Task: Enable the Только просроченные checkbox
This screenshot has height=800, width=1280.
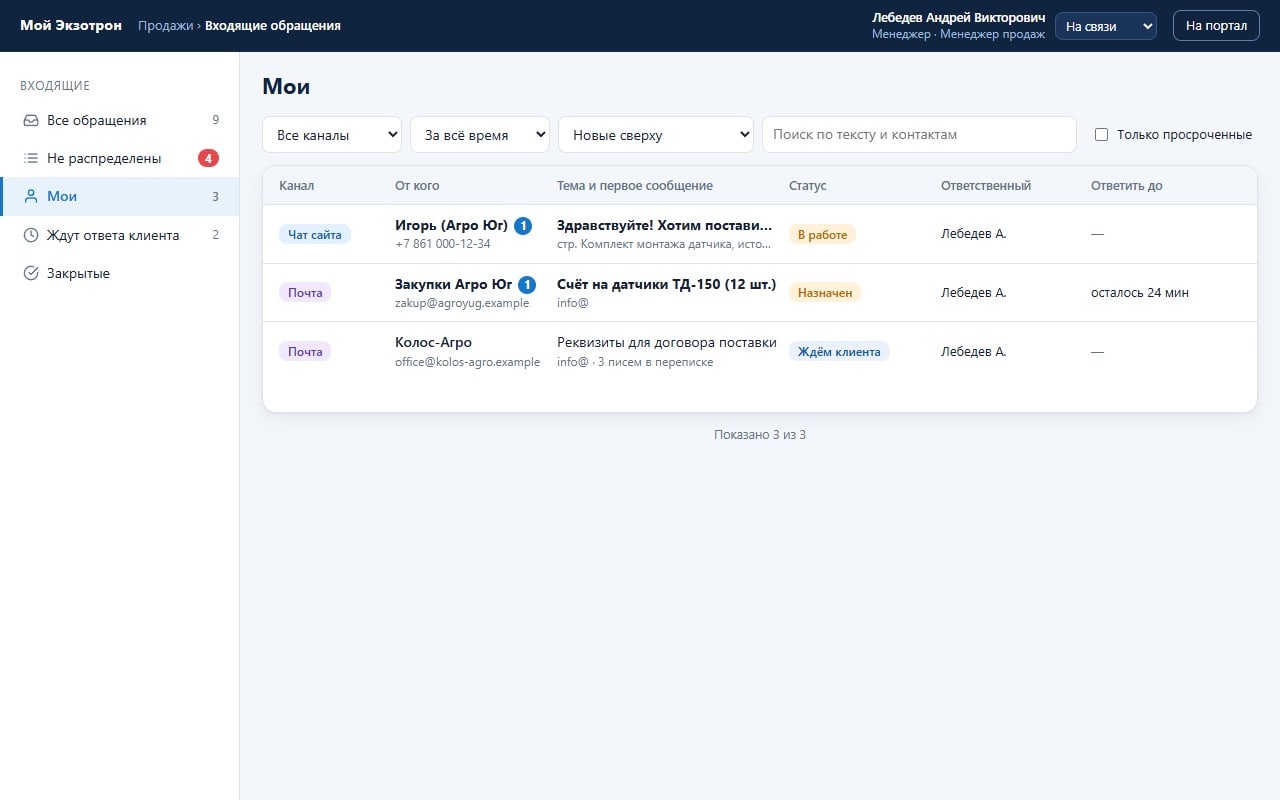Action: pos(1101,135)
